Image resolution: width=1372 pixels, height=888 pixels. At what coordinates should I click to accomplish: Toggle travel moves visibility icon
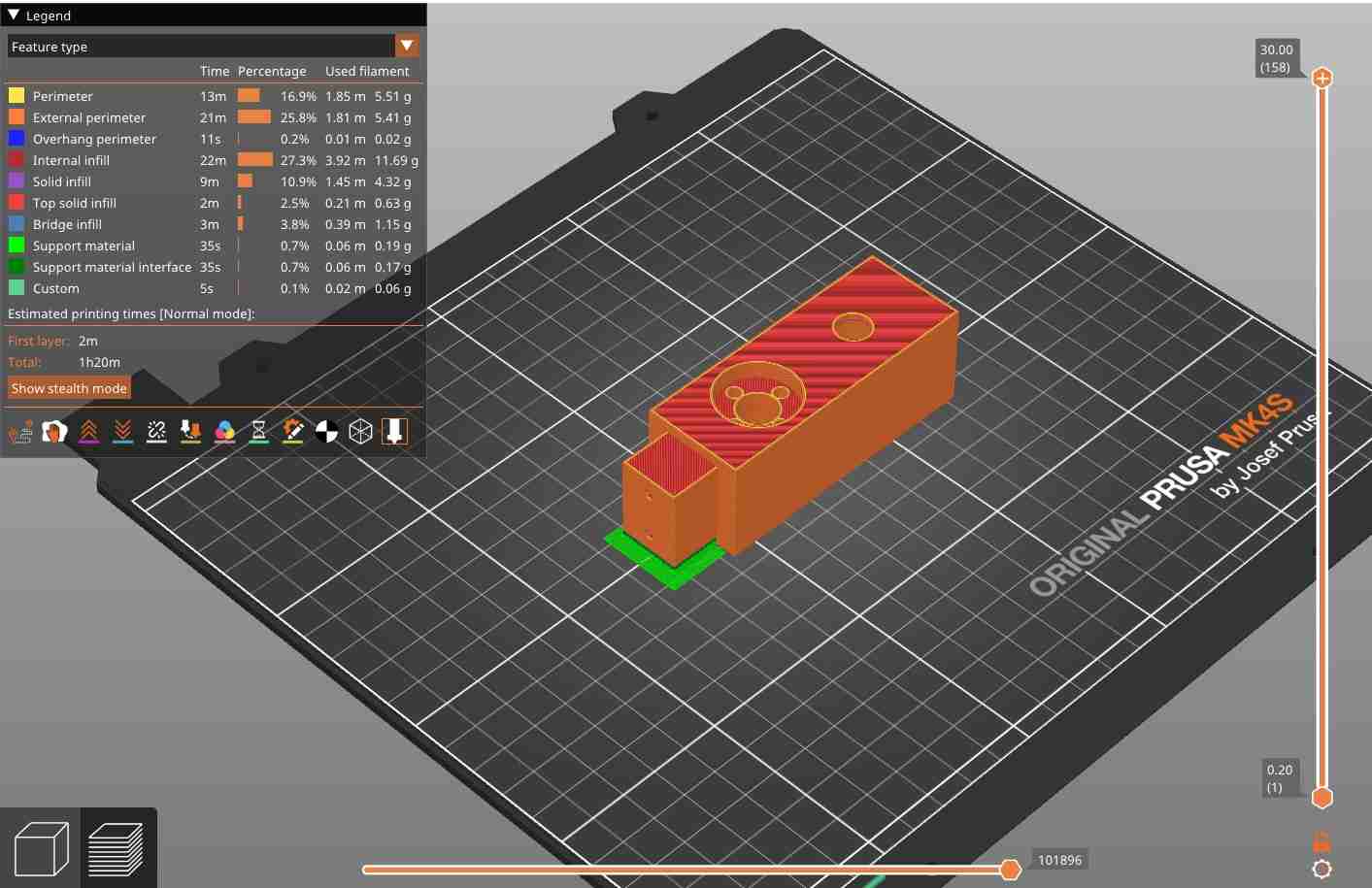tap(20, 431)
